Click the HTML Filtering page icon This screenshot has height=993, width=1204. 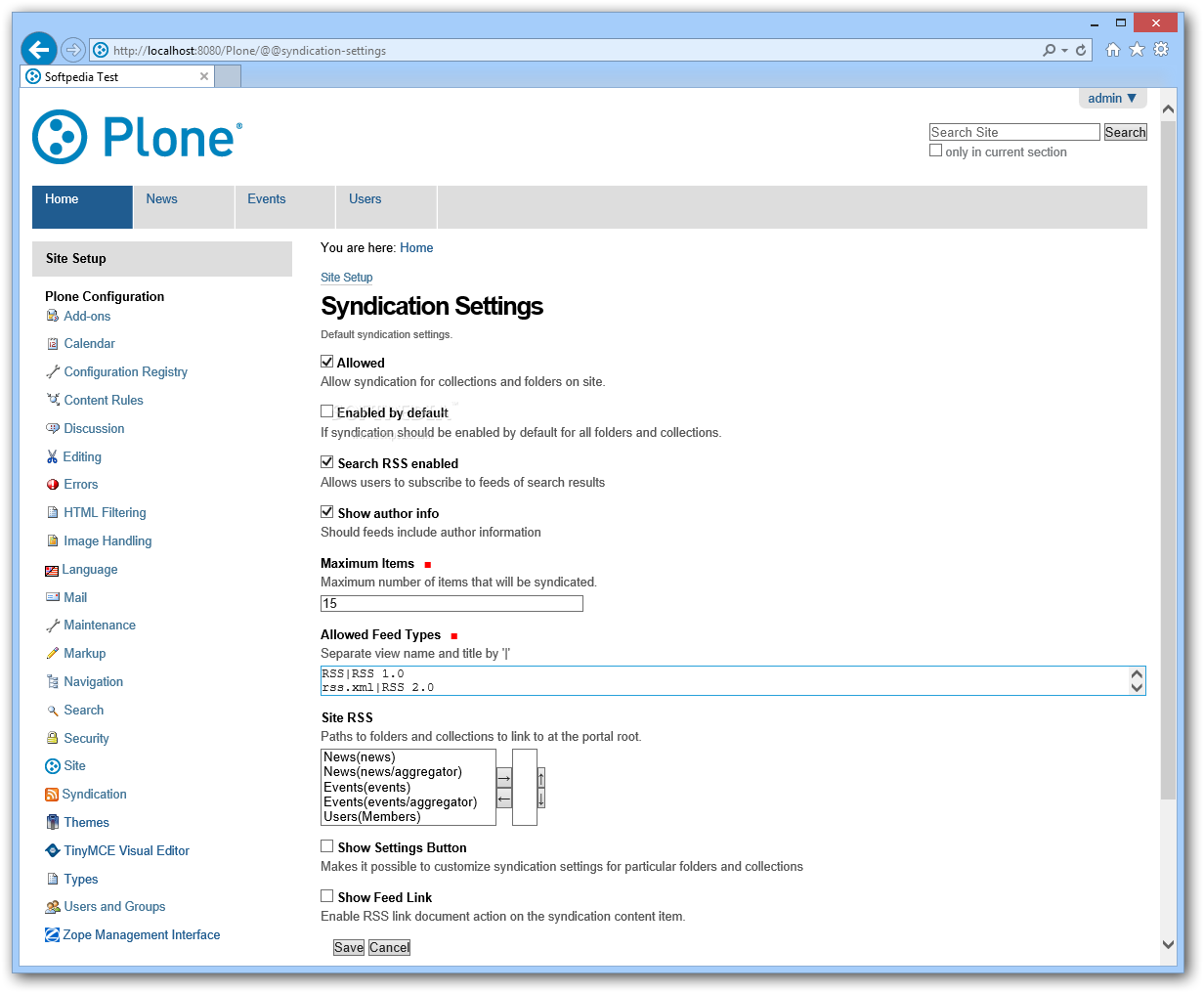point(53,512)
